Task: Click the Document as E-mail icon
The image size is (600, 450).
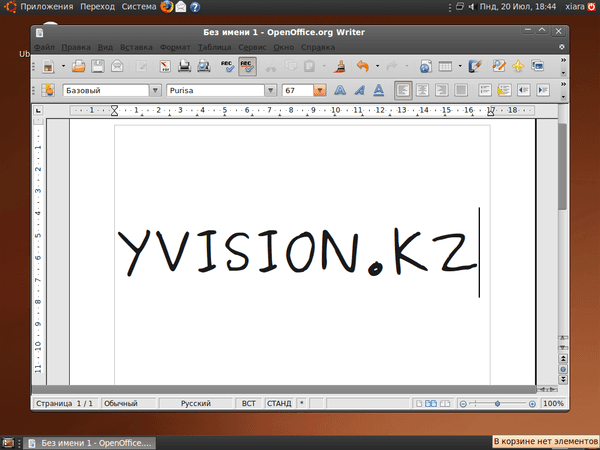Action: point(117,66)
